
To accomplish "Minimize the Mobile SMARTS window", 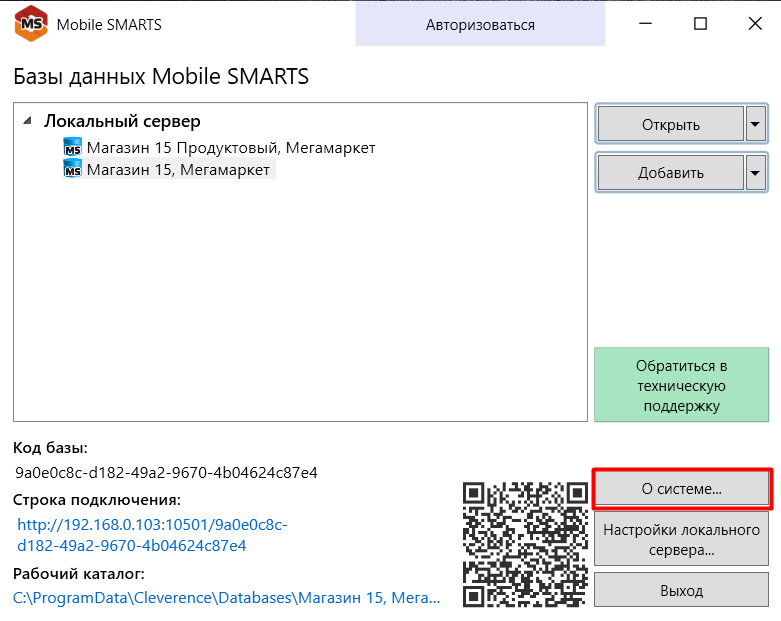I will (646, 23).
